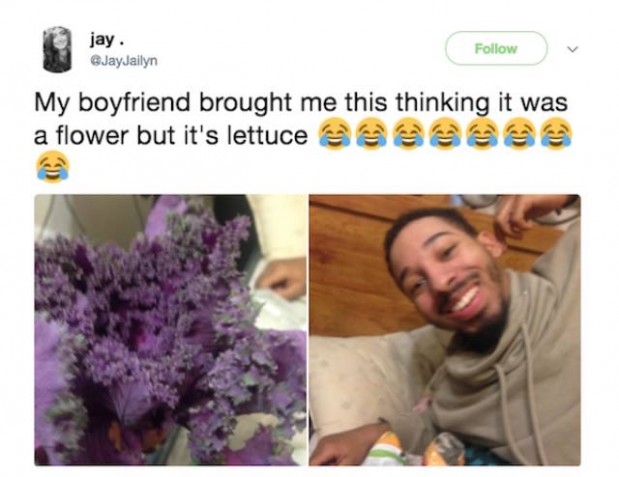Click the fourth laughing emoji in the row
Viewport: 619px width, 477px height.
(x=445, y=134)
